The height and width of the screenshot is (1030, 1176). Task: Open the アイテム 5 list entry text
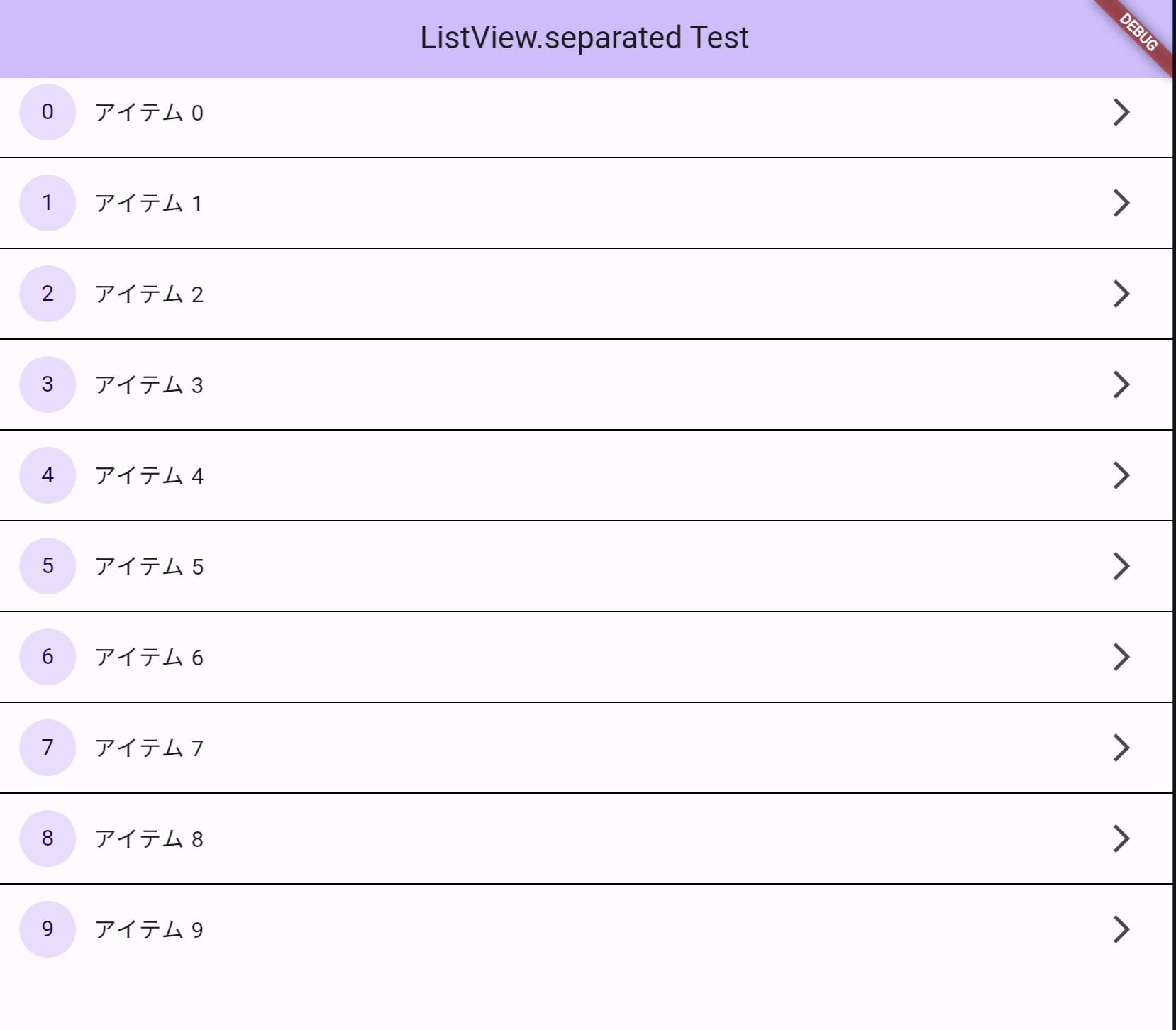[x=149, y=566]
